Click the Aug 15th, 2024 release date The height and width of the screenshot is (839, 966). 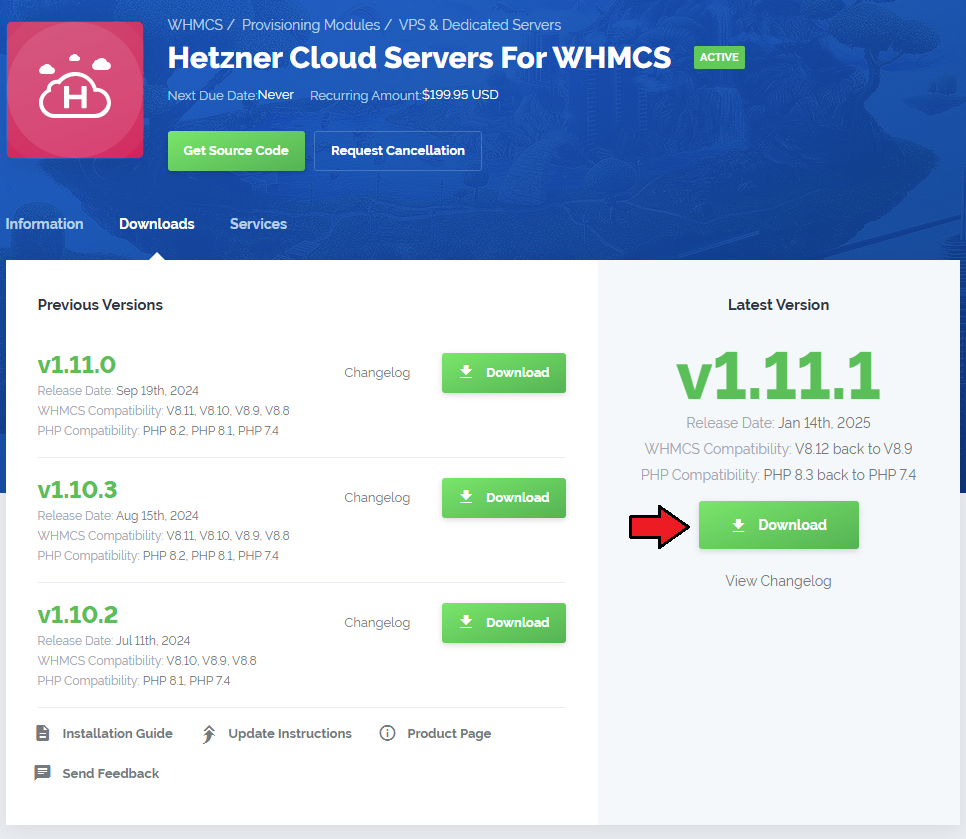(x=157, y=516)
